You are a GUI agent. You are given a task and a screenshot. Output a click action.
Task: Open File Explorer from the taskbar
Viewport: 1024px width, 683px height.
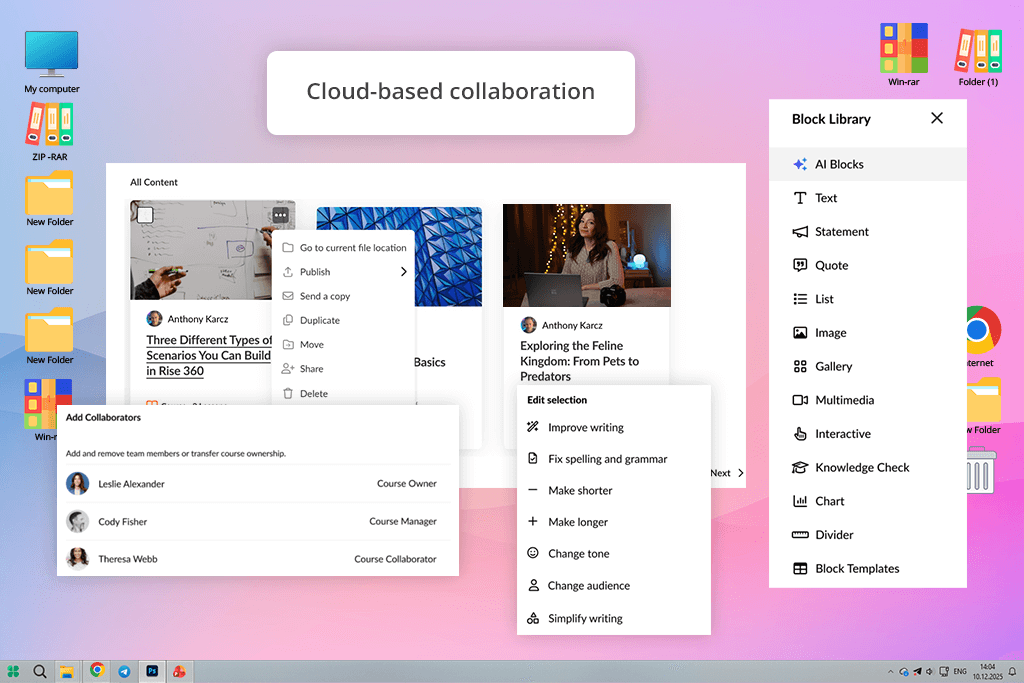coord(67,671)
